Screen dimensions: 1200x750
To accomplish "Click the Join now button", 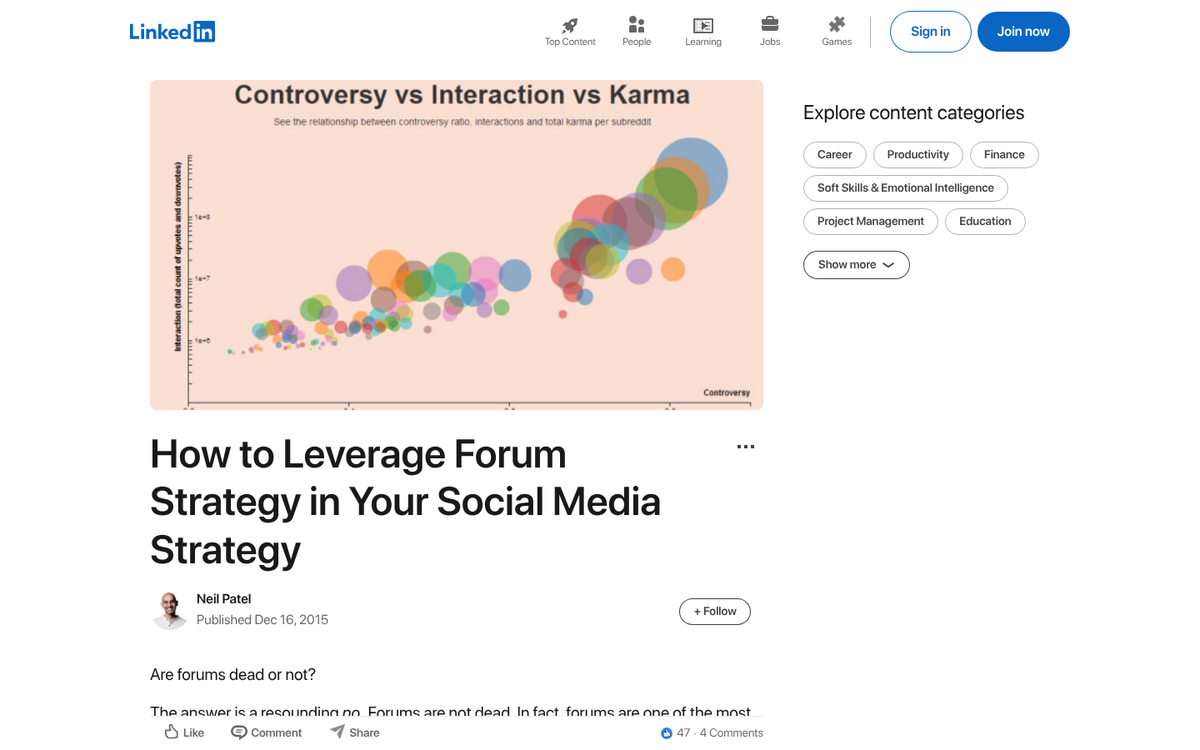I will pyautogui.click(x=1023, y=31).
